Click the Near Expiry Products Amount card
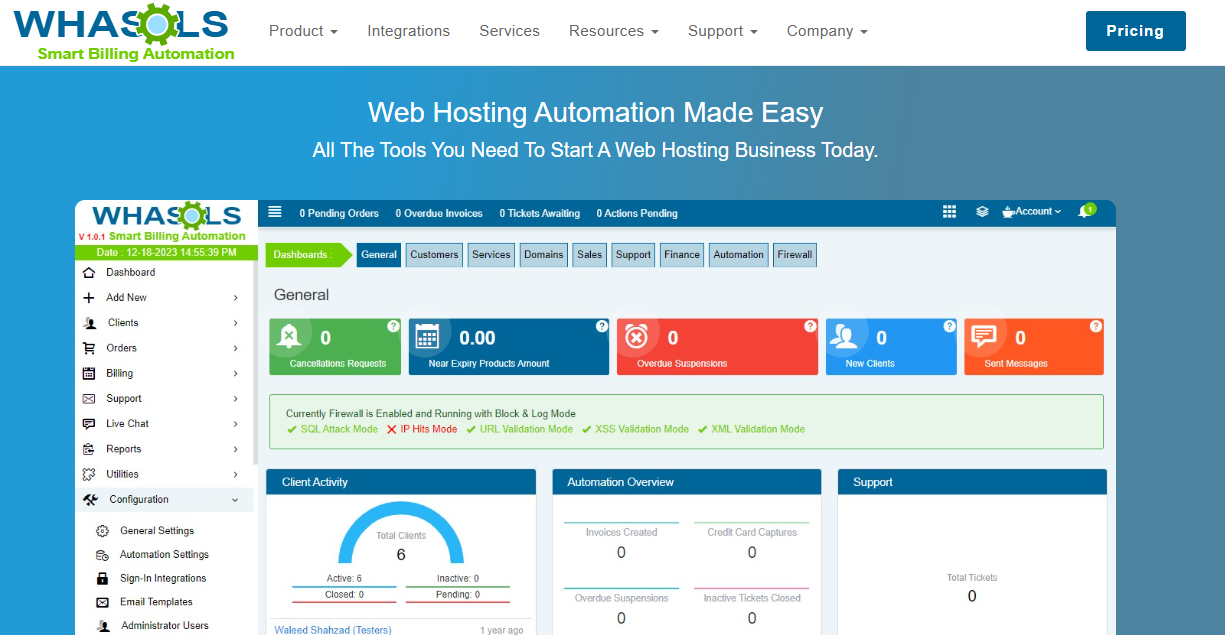This screenshot has width=1225, height=635. (509, 347)
